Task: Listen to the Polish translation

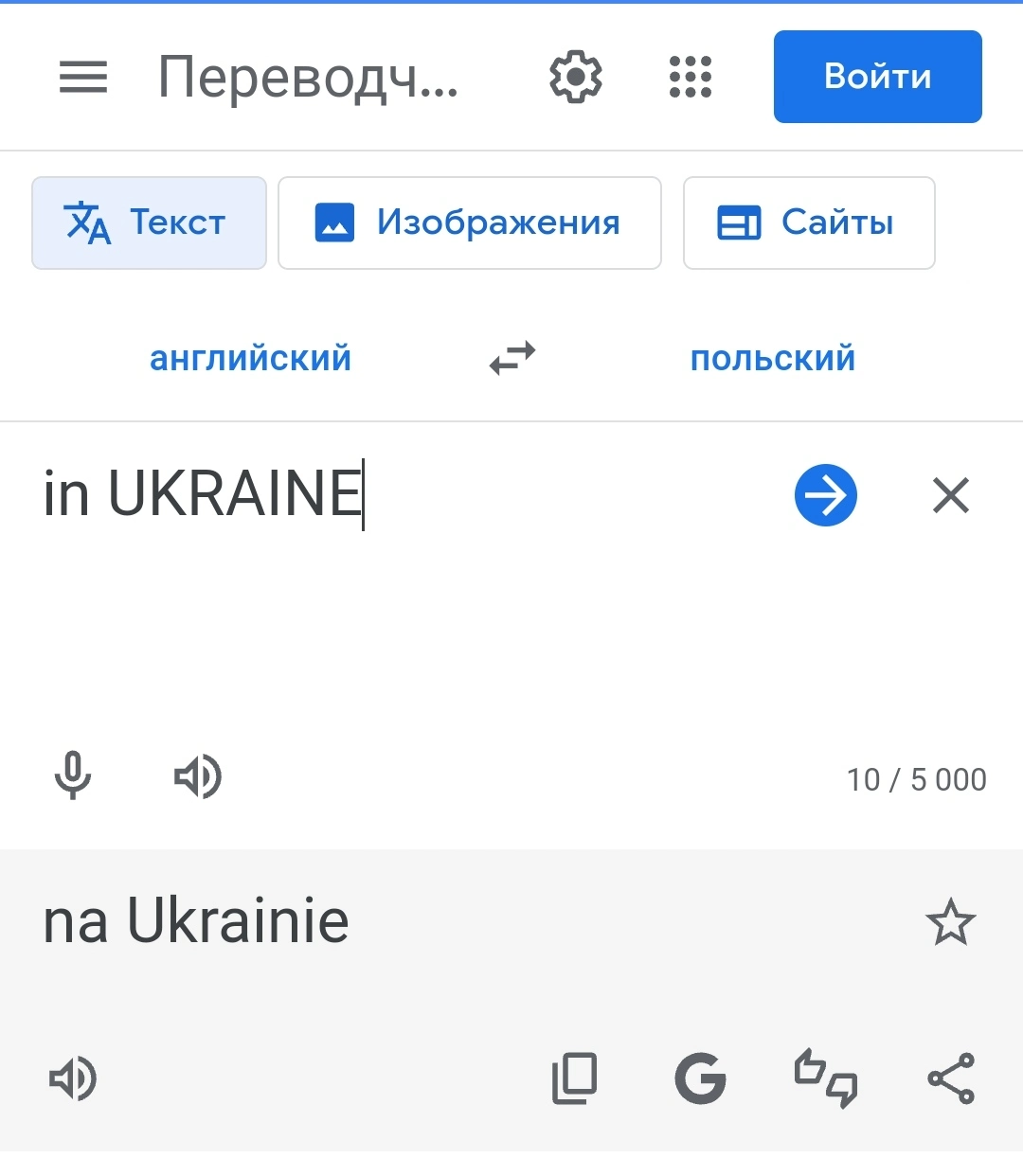Action: 73,1078
